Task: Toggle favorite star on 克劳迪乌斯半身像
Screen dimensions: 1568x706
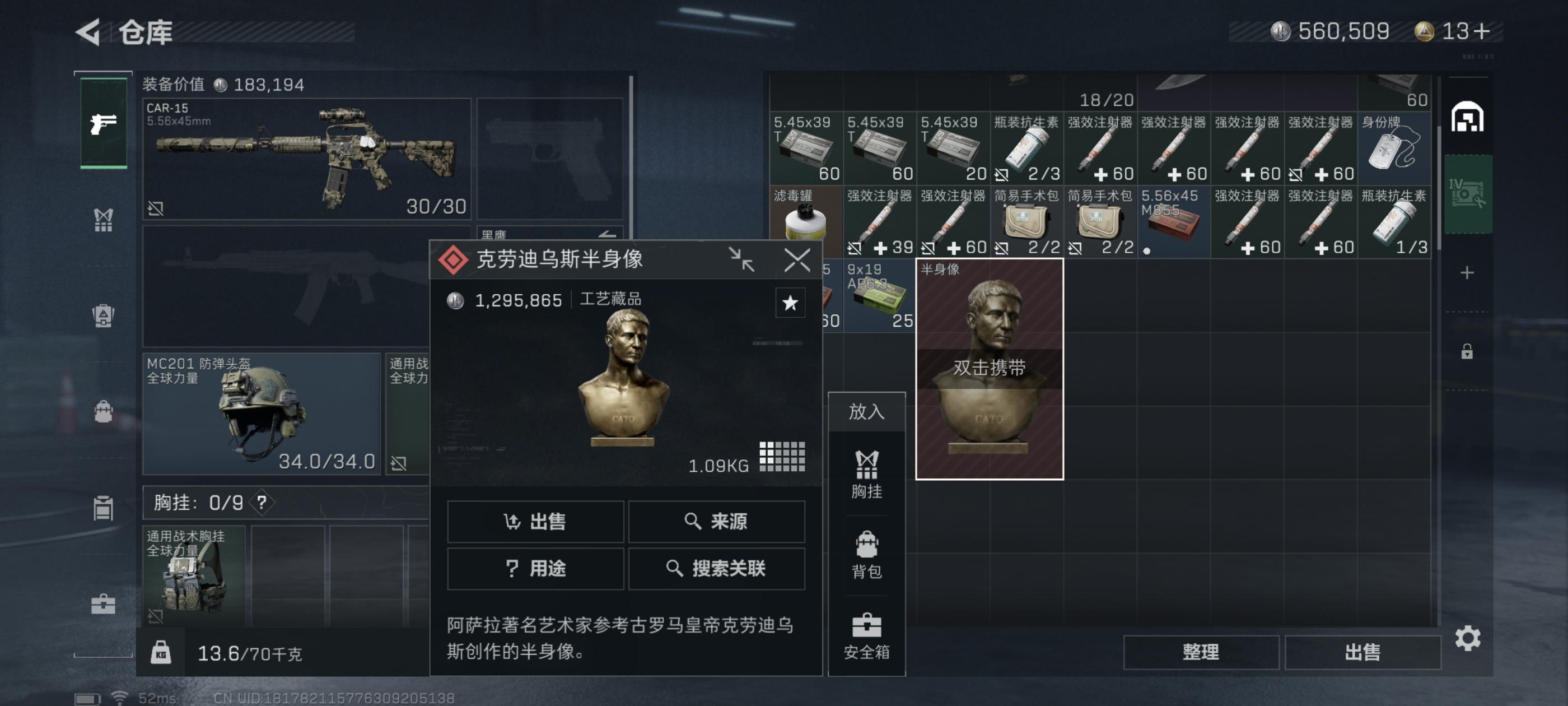Action: click(x=790, y=303)
